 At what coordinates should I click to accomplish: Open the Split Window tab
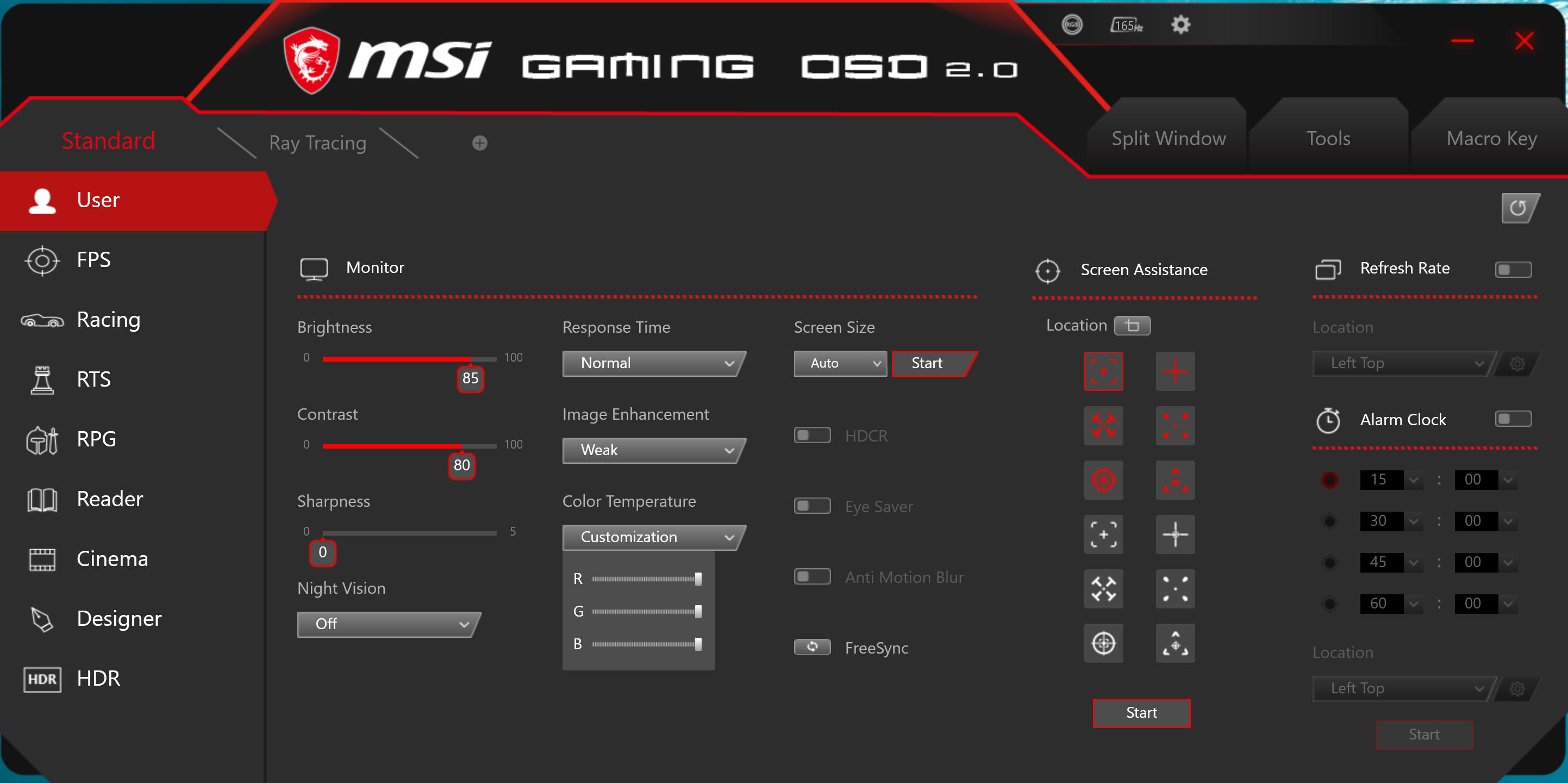(x=1168, y=139)
